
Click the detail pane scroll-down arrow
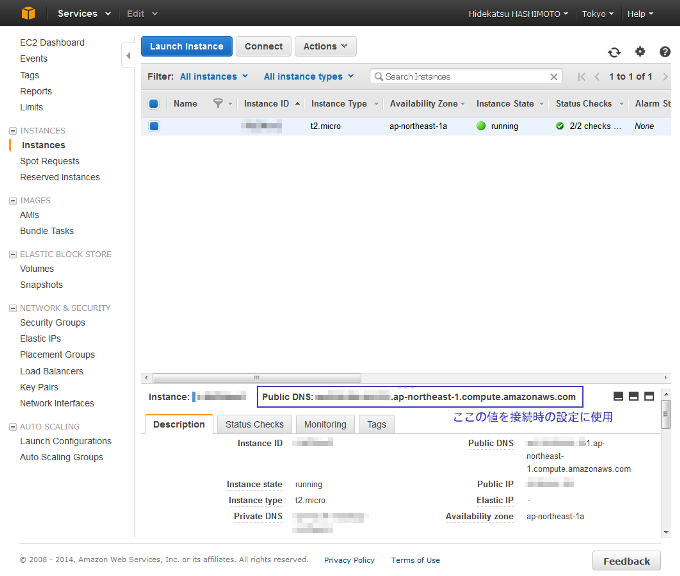666,532
